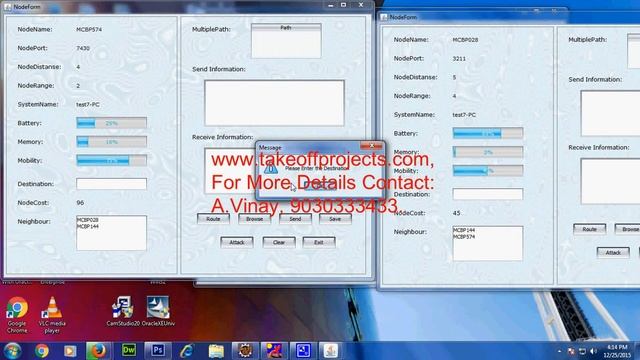Click Battery progress bar in MCBP574 window

point(111,123)
